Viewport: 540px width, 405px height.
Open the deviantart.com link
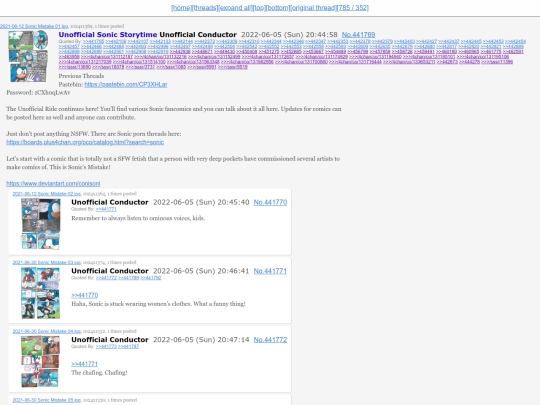tap(53, 184)
